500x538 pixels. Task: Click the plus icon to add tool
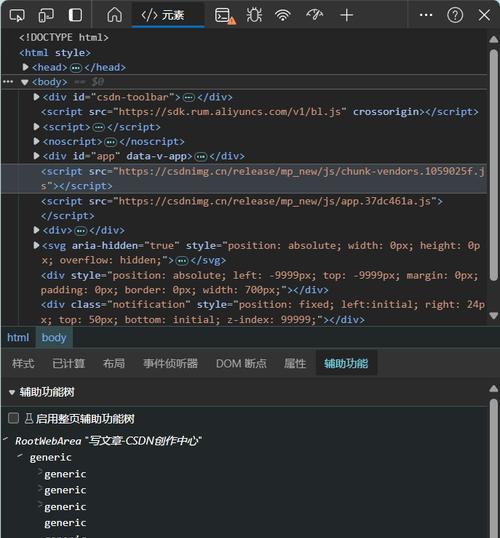(347, 15)
